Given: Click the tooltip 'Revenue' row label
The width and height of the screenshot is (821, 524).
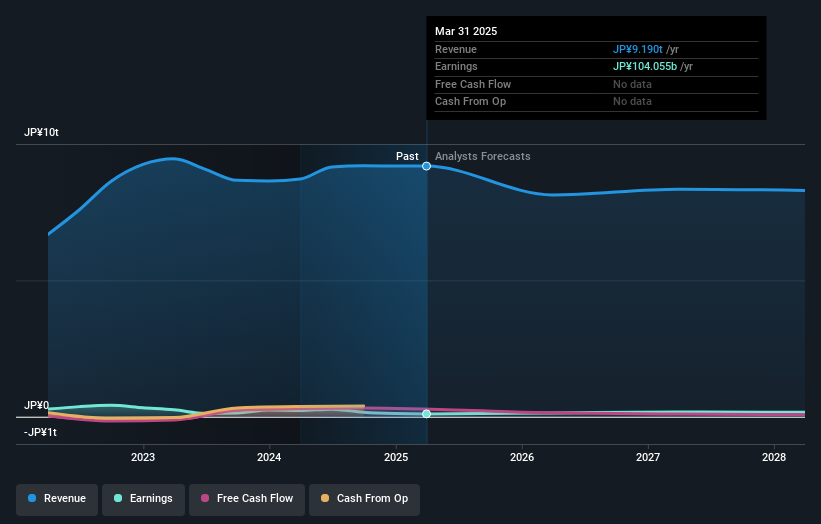Looking at the screenshot, I should [456, 49].
